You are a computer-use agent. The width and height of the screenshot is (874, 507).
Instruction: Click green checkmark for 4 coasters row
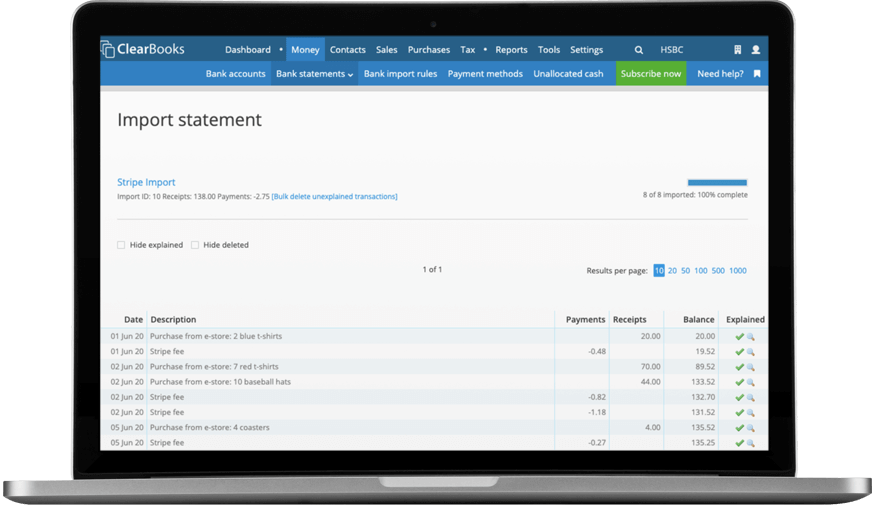pyautogui.click(x=740, y=428)
